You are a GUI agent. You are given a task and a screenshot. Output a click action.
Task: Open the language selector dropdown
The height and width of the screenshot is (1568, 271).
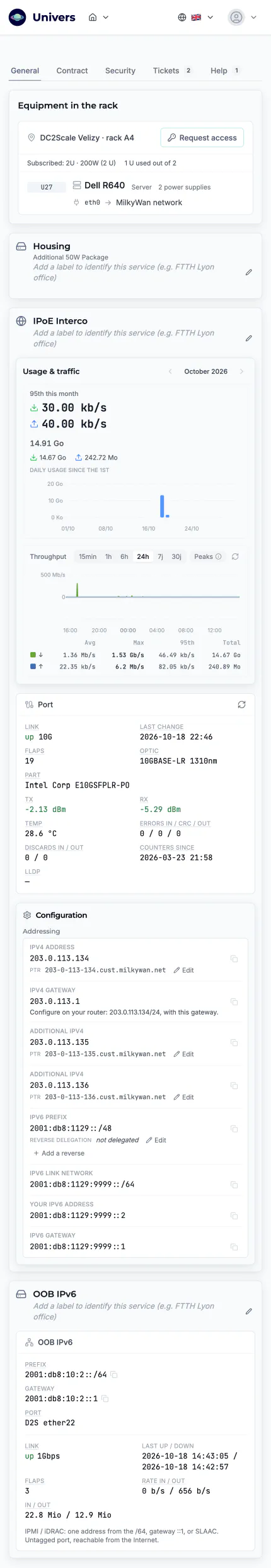(195, 18)
